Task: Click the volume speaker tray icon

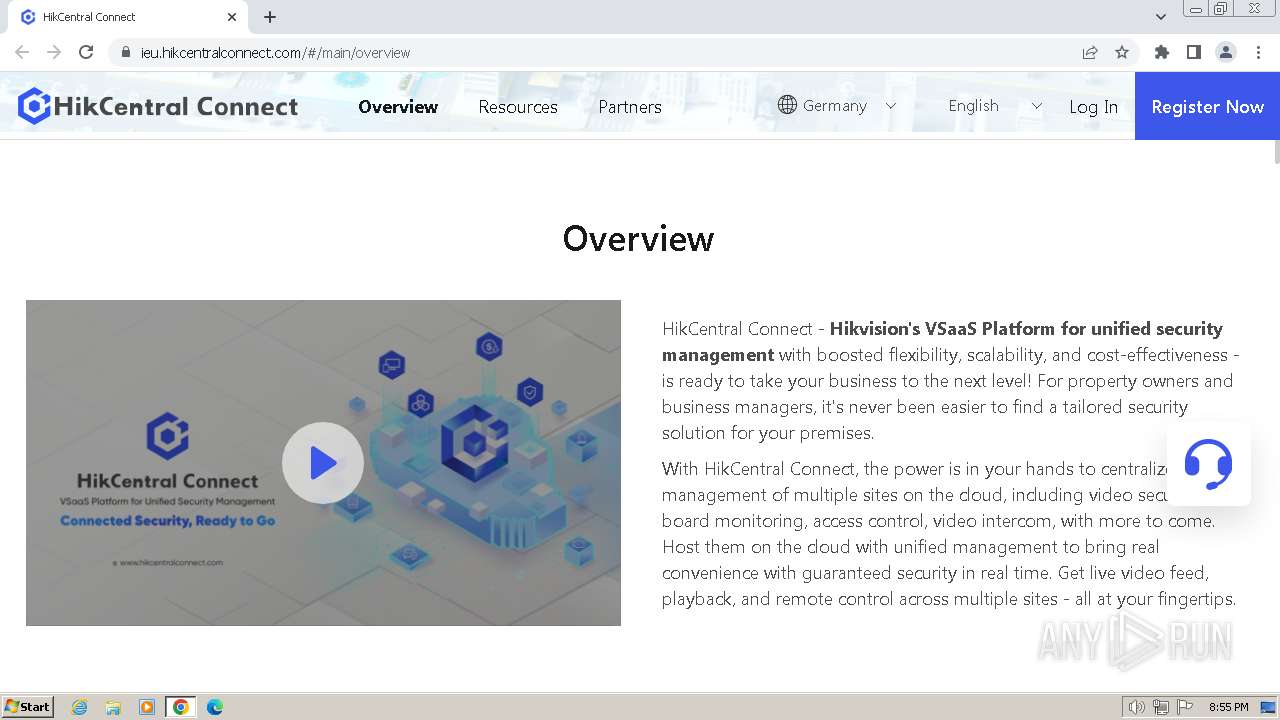Action: (1136, 707)
